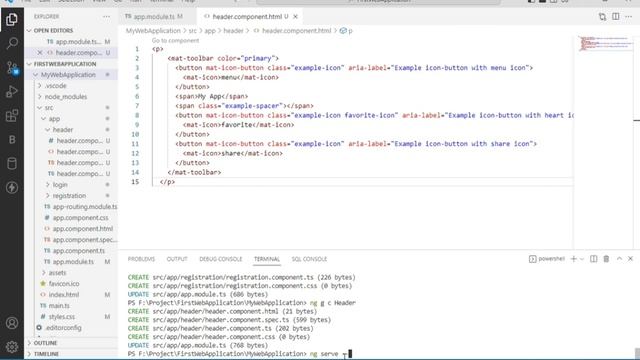640x360 pixels.
Task: Open app-routing.module.ts file
Action: (84, 207)
